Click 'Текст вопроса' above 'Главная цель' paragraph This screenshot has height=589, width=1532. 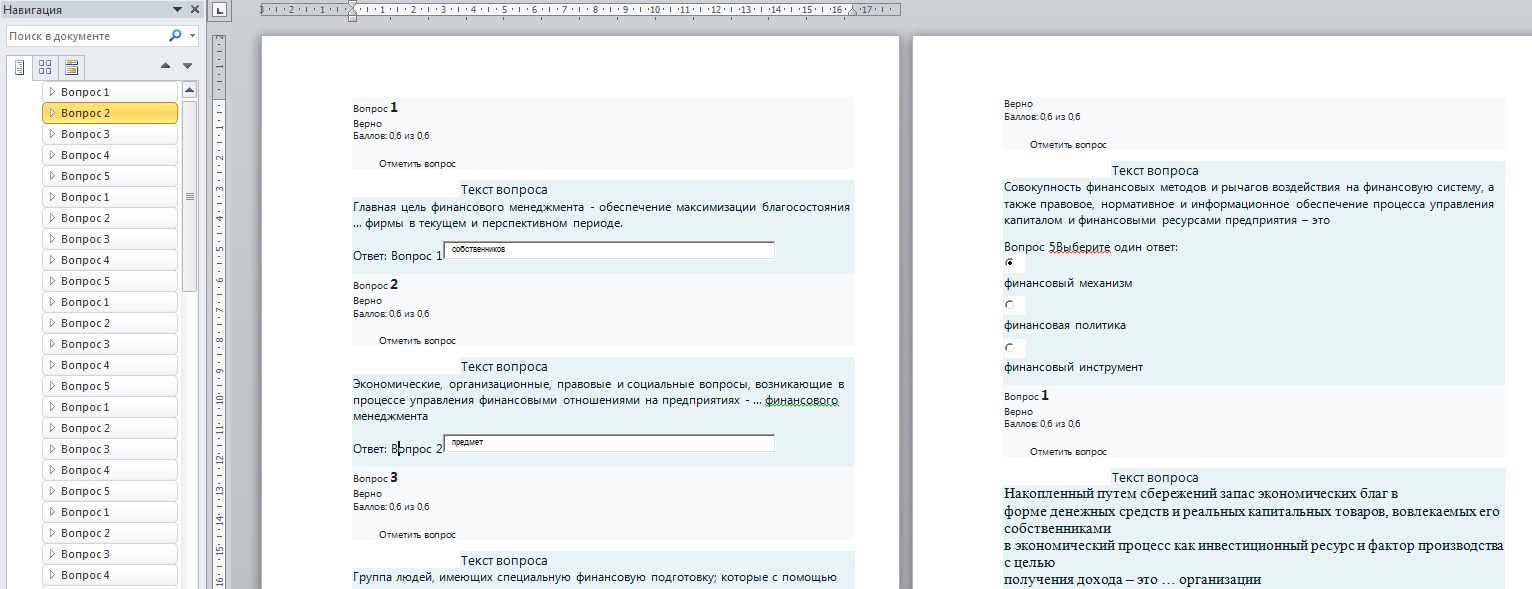coord(504,189)
